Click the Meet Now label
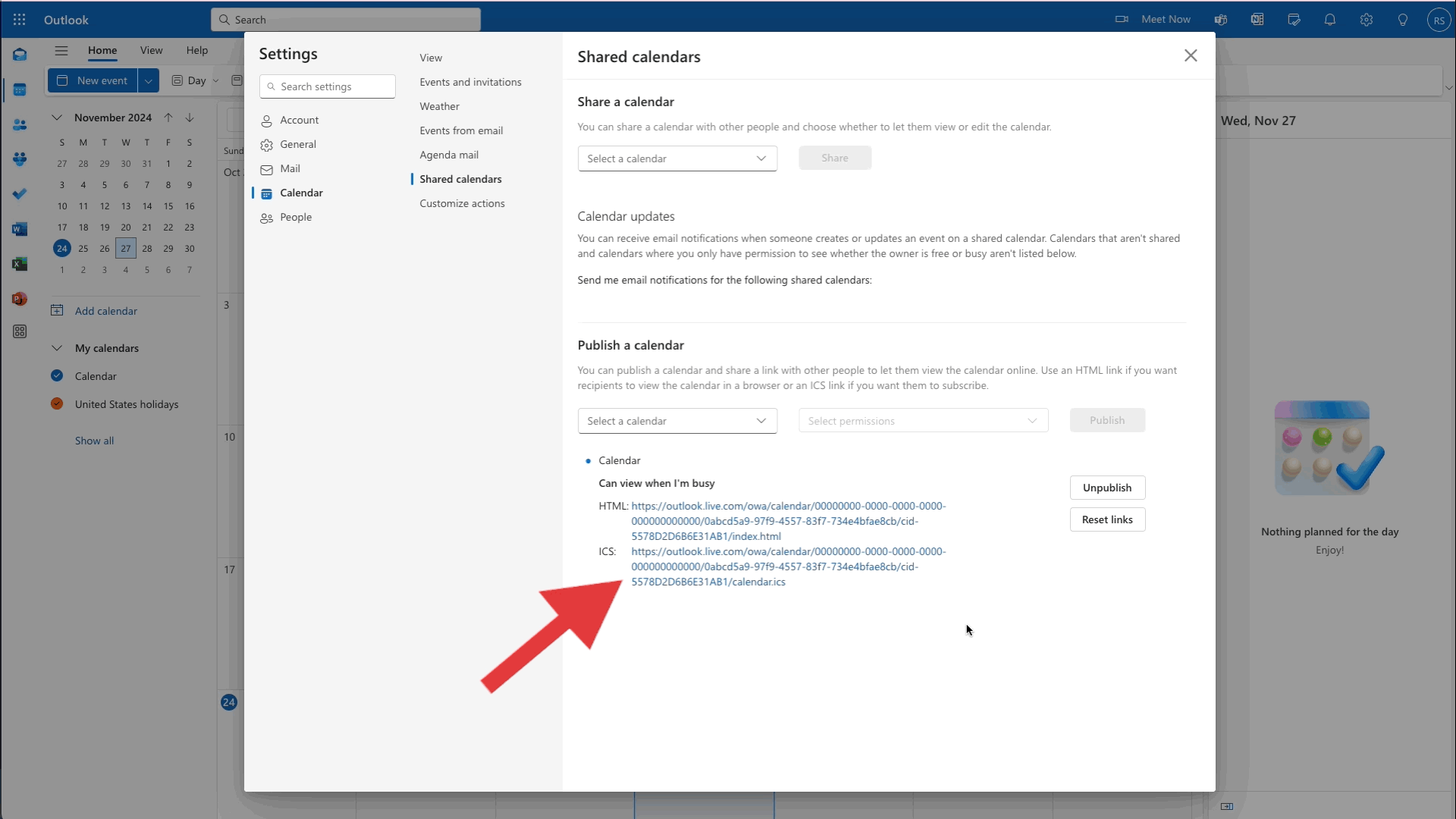 pyautogui.click(x=1166, y=20)
